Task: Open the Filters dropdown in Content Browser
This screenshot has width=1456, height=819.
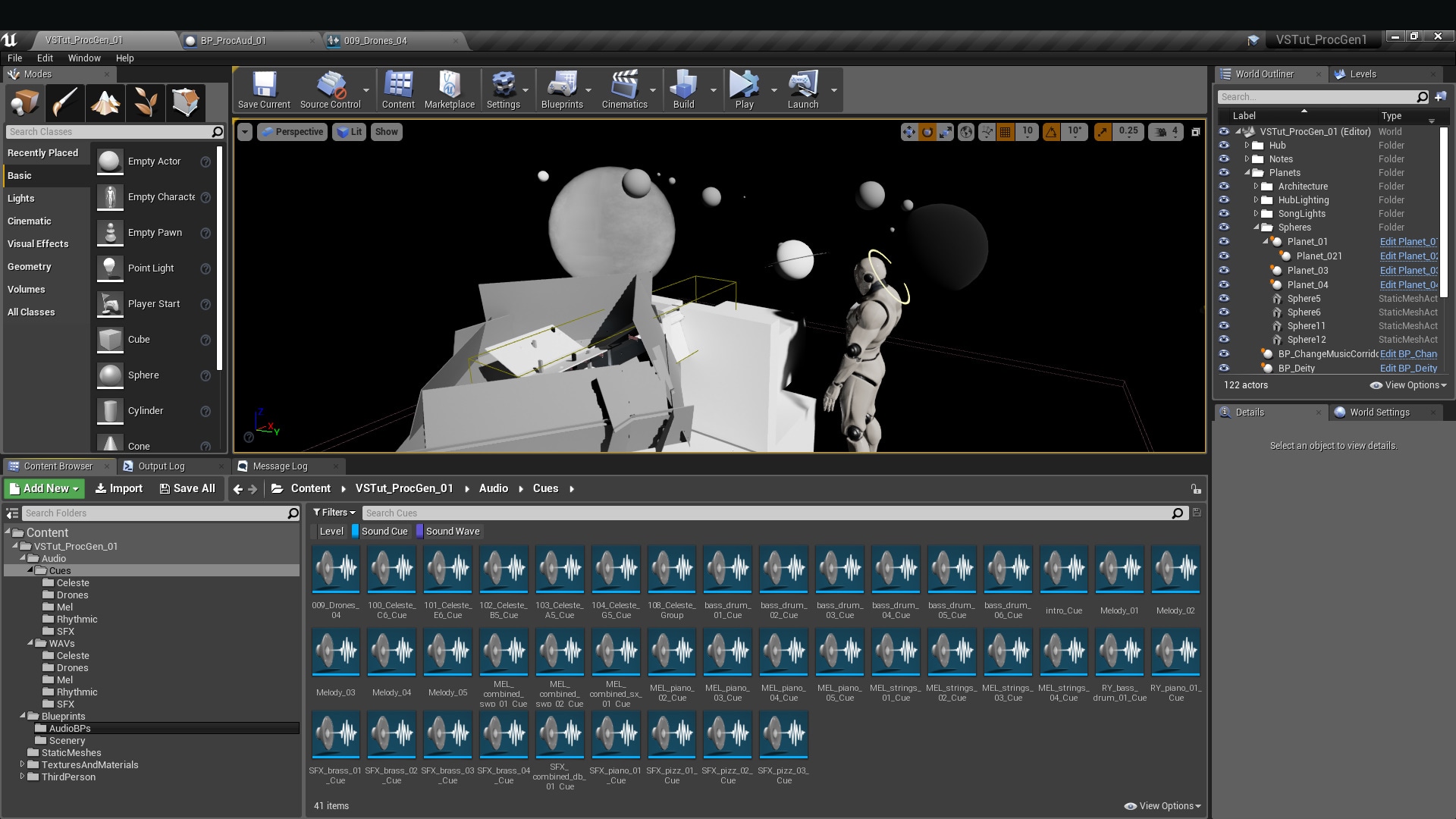Action: [x=334, y=513]
